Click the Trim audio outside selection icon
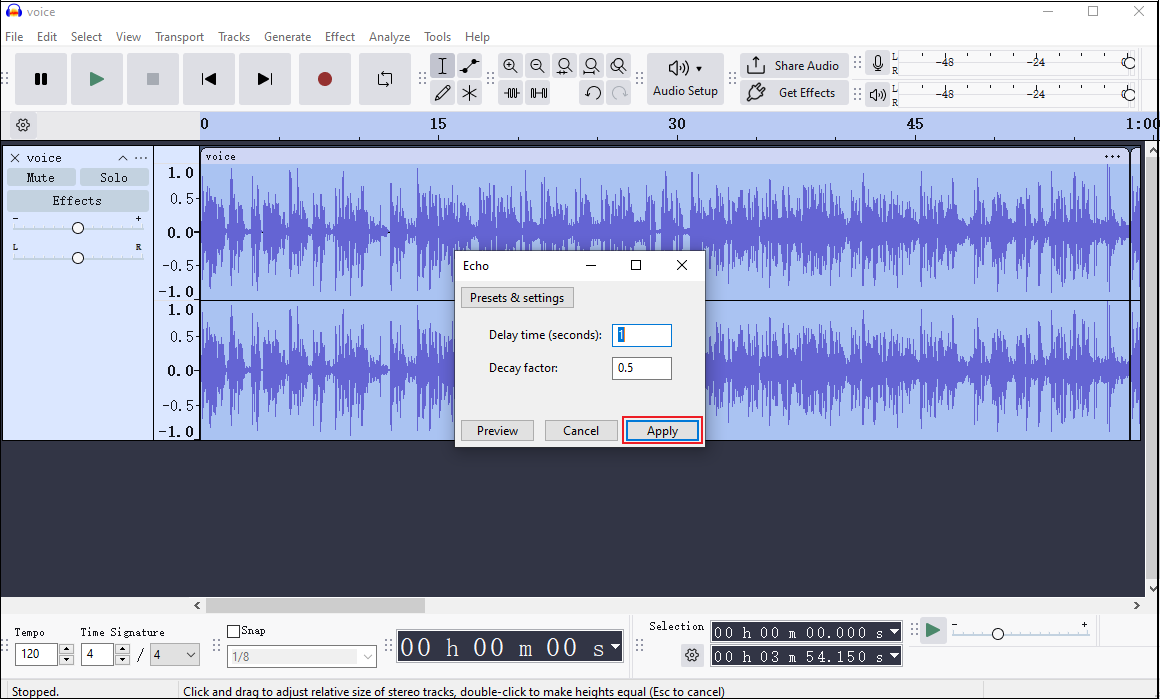The image size is (1160, 699). tap(511, 92)
